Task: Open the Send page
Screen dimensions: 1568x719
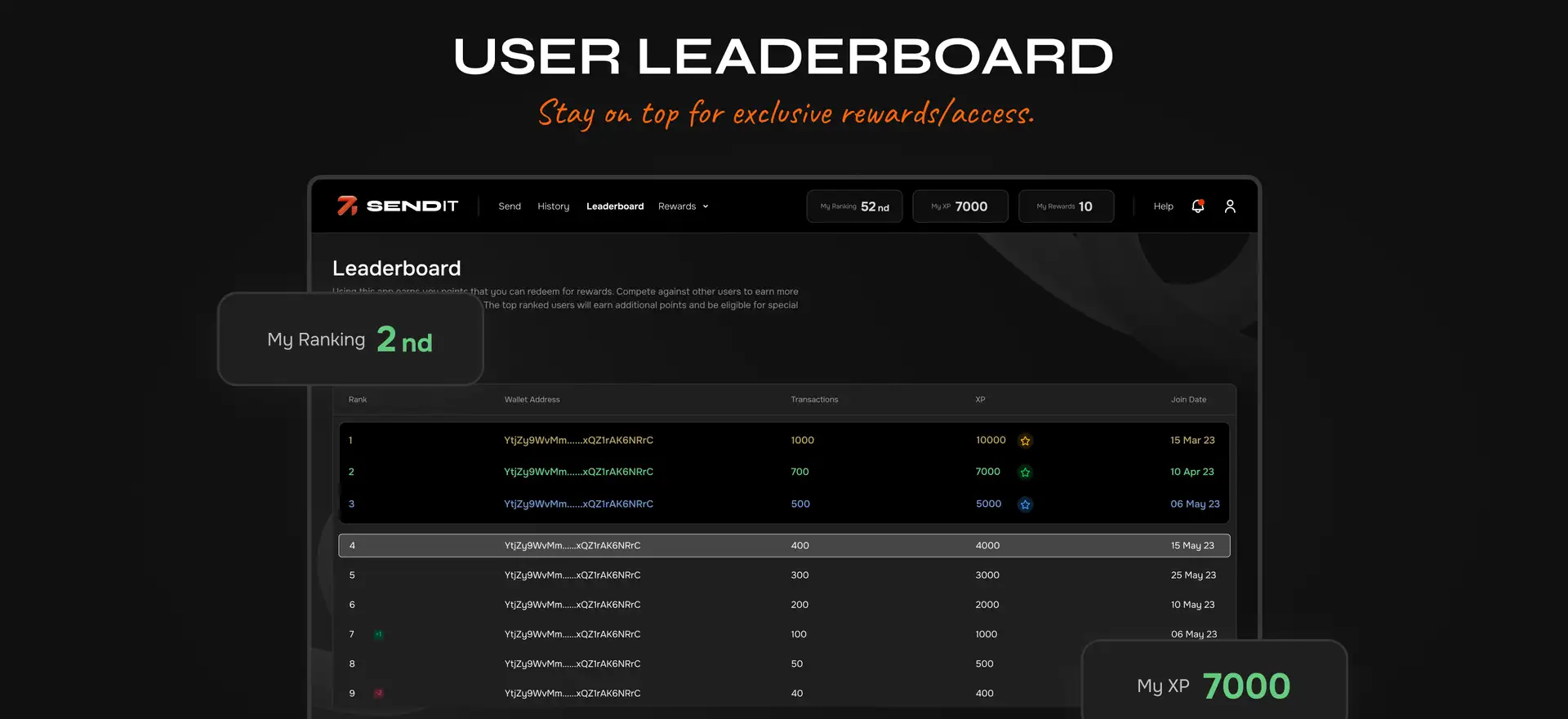Action: click(x=510, y=206)
